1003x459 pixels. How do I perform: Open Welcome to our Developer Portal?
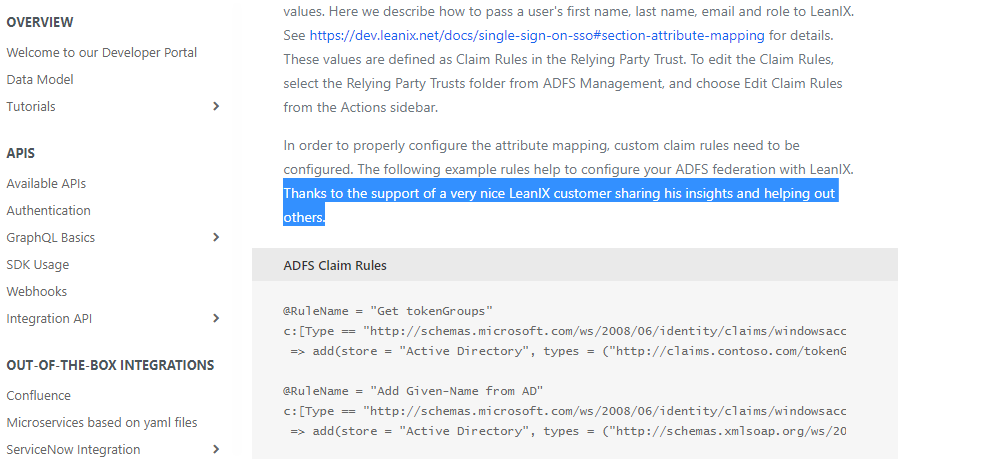tap(102, 52)
